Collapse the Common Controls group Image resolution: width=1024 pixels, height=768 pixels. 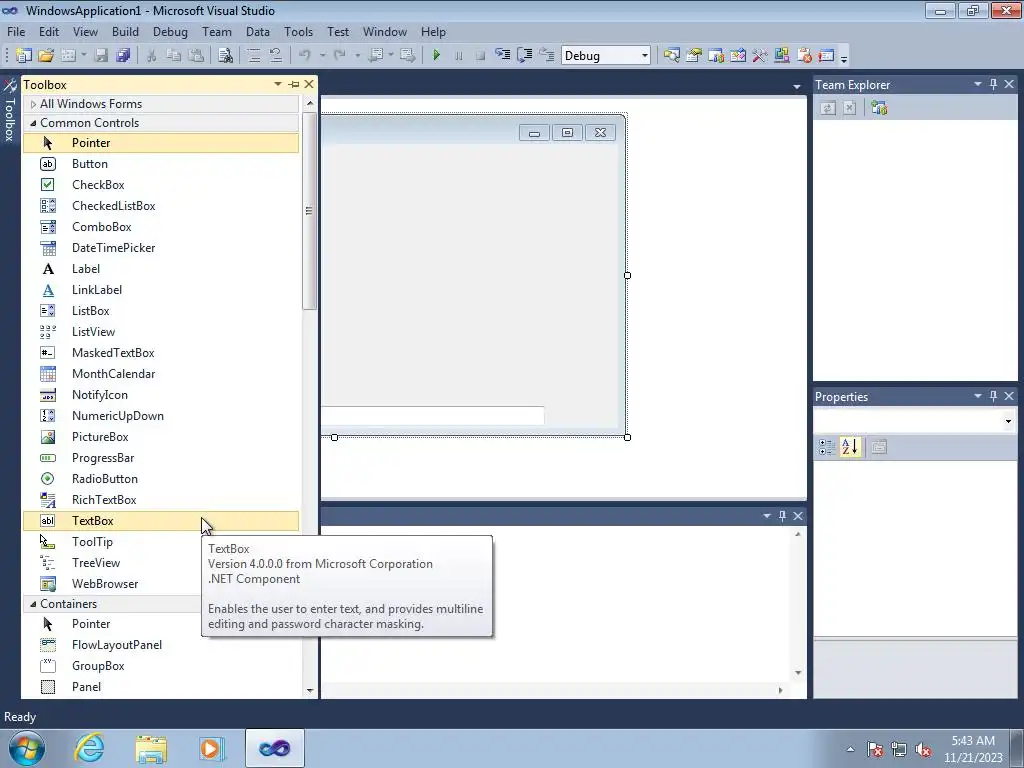click(33, 123)
